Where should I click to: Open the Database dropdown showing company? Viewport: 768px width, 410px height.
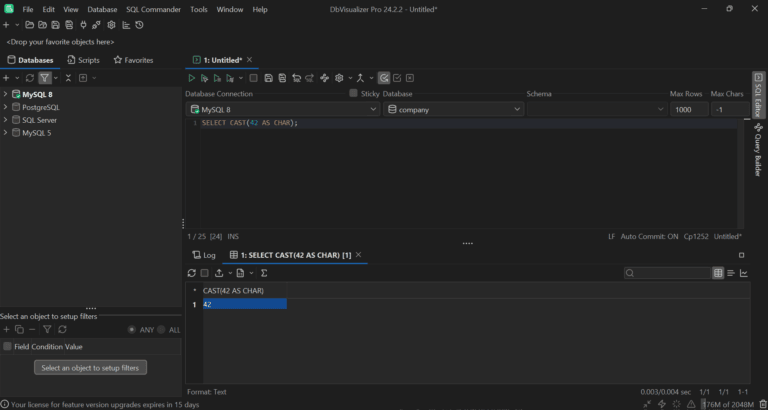coord(454,110)
